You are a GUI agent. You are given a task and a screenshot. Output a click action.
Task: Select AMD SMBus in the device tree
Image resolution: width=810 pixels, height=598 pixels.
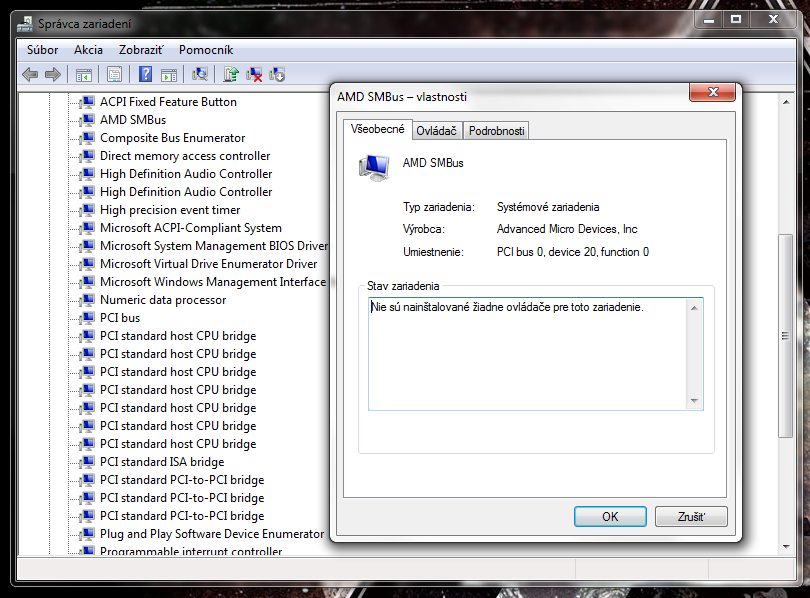point(133,120)
